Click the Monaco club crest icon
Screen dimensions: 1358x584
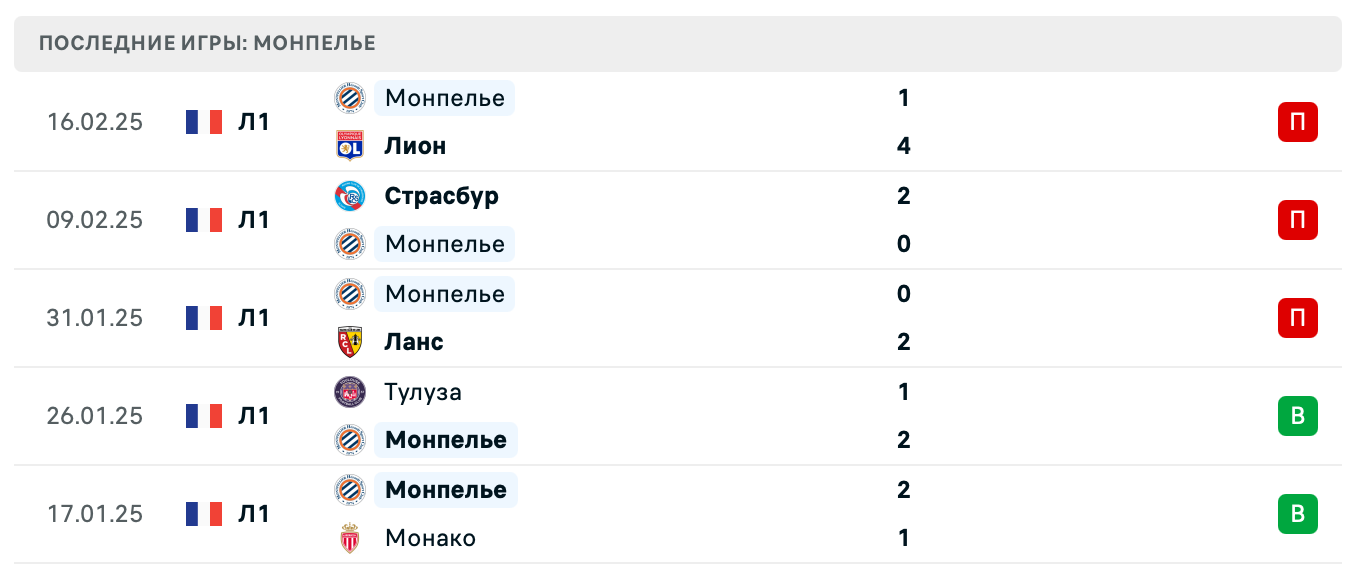(350, 538)
